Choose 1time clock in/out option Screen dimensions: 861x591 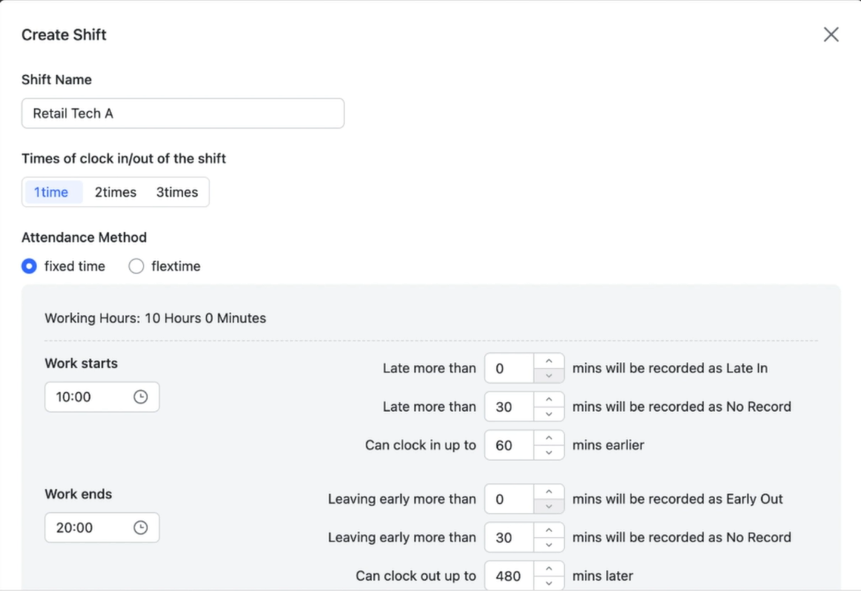tap(52, 192)
